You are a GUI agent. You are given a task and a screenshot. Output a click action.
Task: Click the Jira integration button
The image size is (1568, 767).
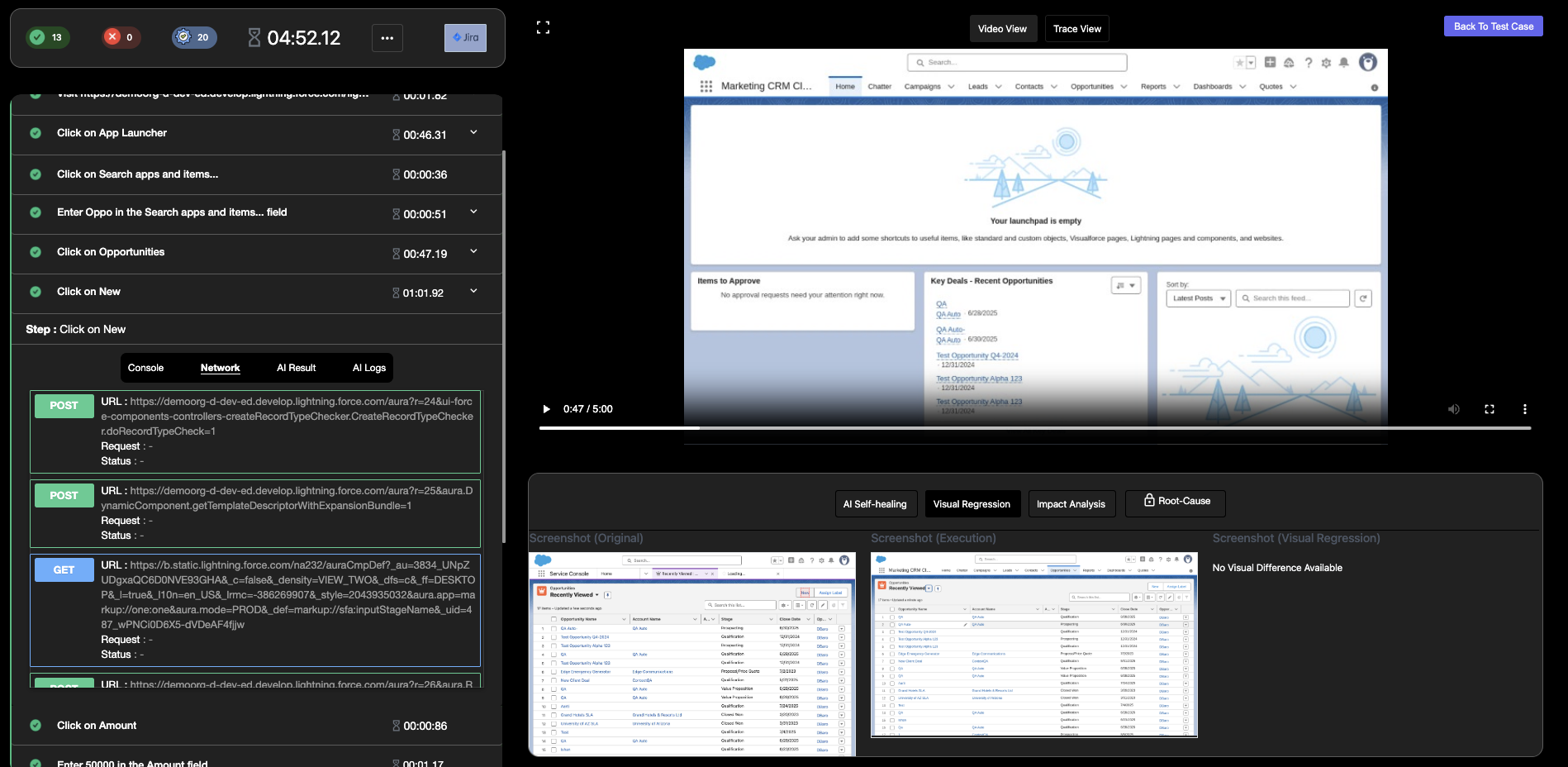click(465, 38)
